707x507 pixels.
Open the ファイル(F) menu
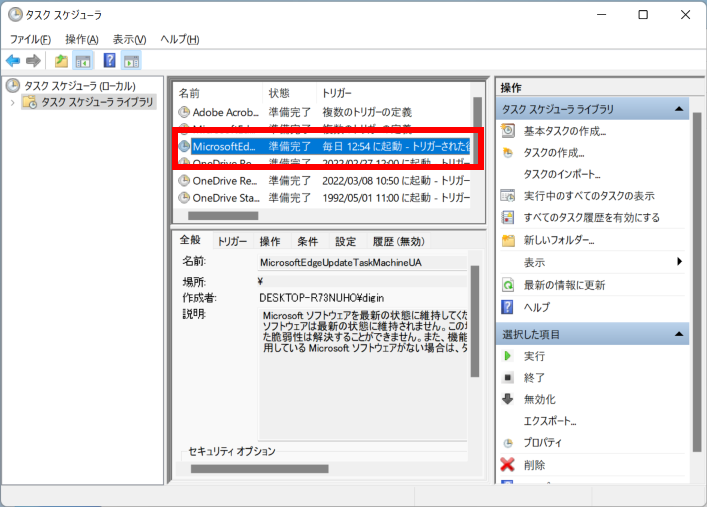30,39
